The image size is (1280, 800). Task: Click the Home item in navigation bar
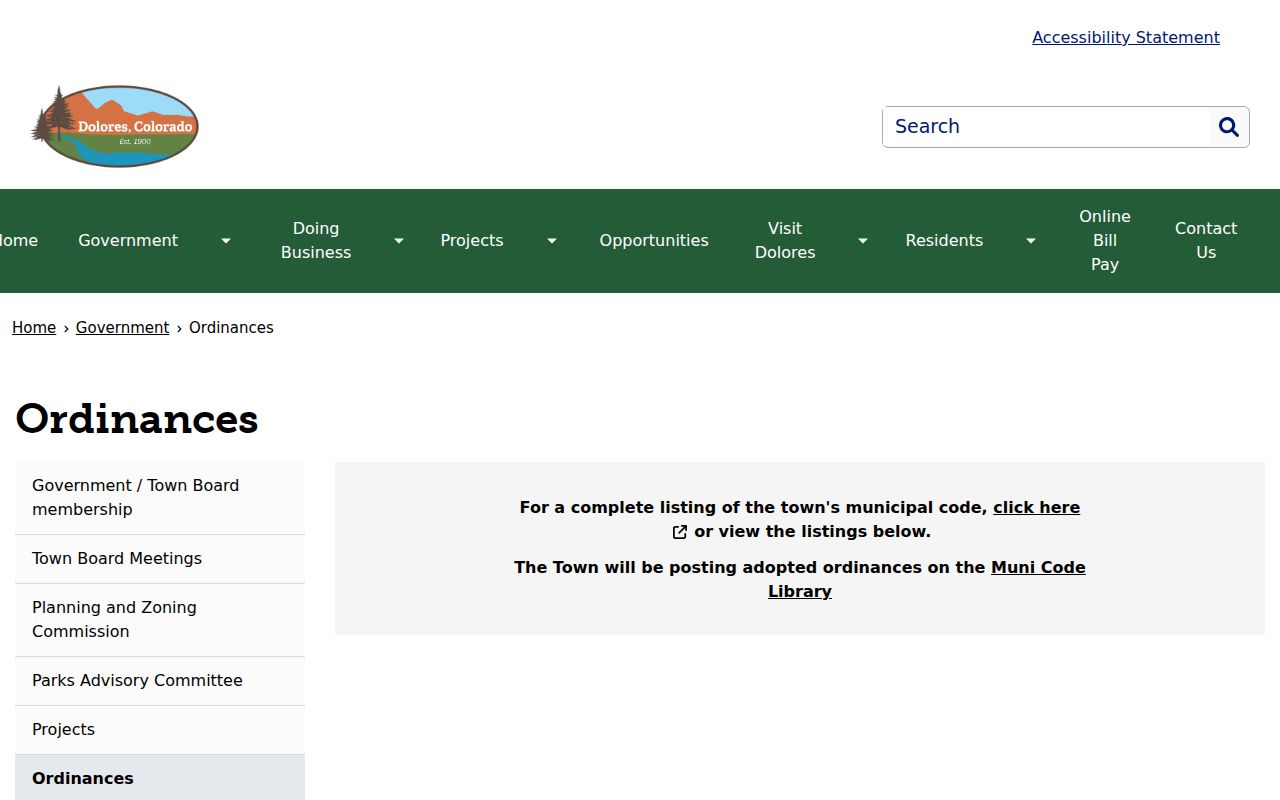[x=19, y=241]
